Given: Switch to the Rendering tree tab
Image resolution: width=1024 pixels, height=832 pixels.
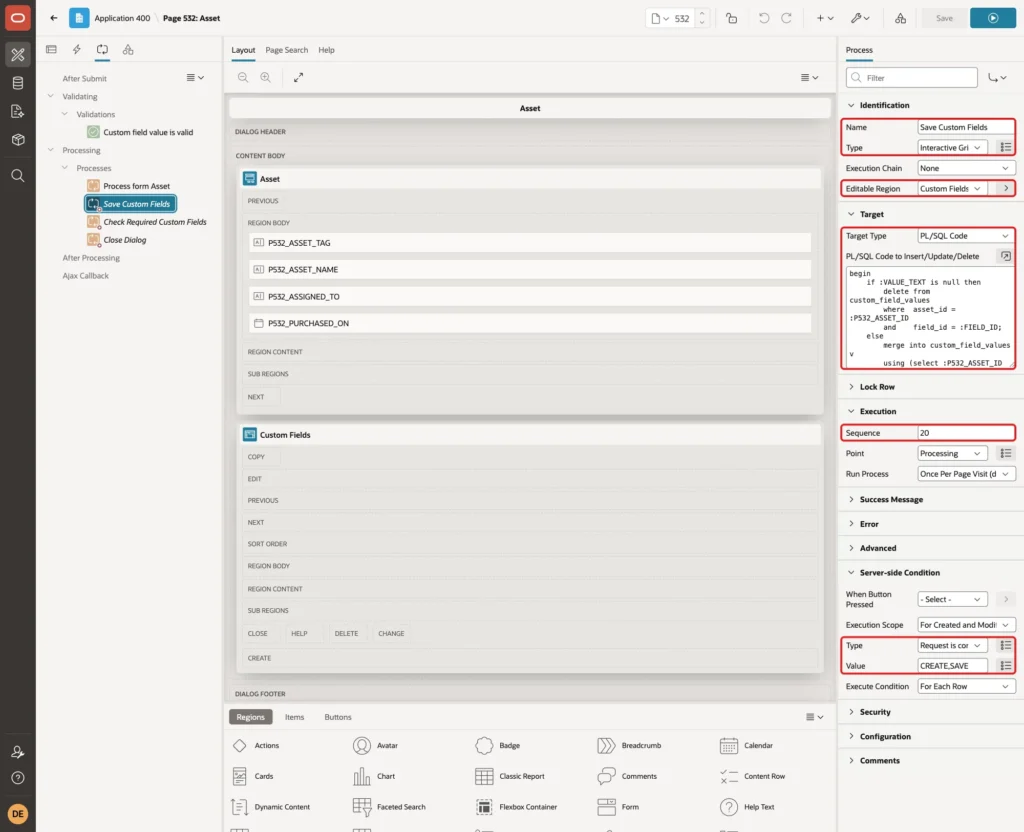Looking at the screenshot, I should [52, 50].
